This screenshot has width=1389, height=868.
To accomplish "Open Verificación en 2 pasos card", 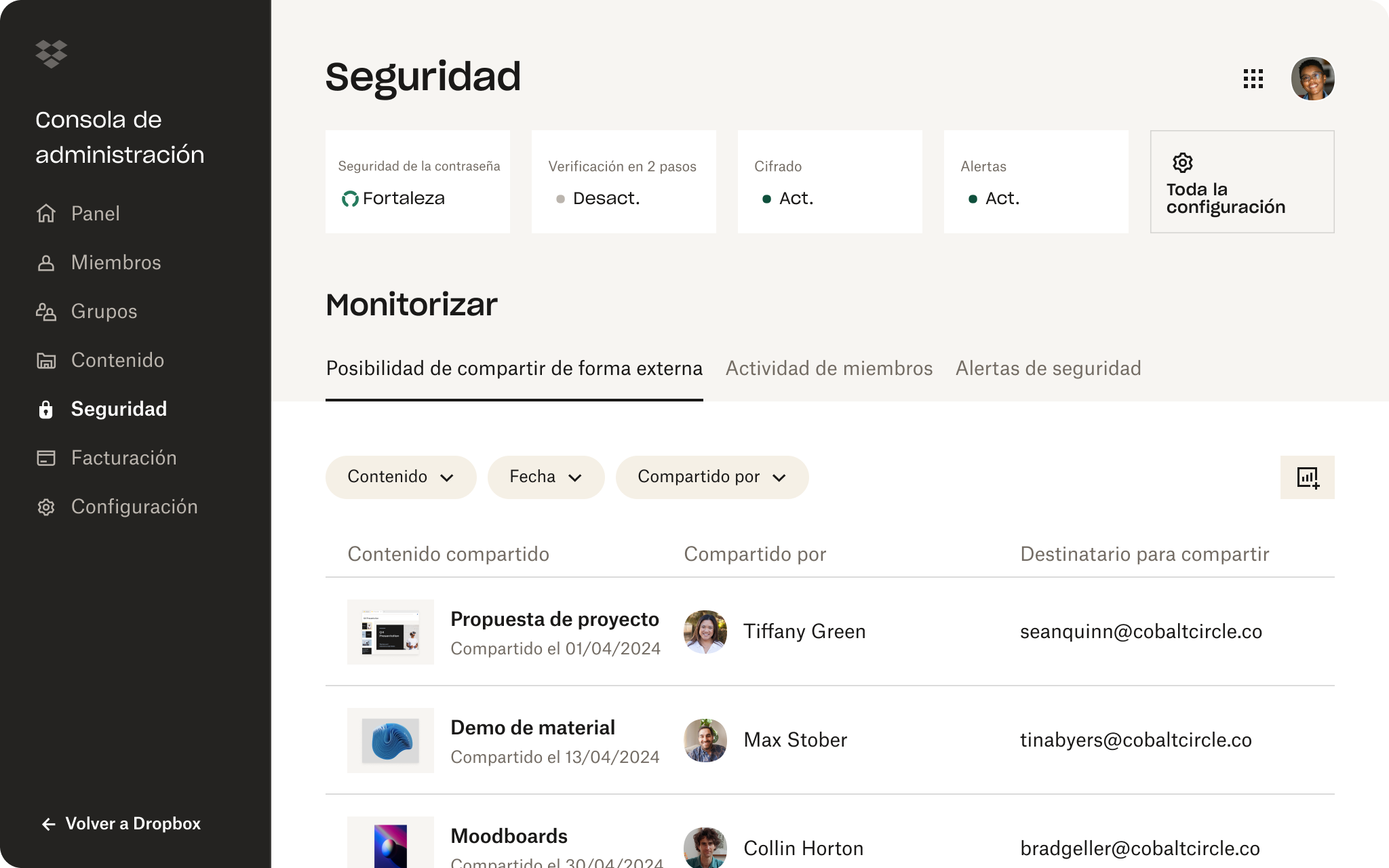I will [624, 182].
